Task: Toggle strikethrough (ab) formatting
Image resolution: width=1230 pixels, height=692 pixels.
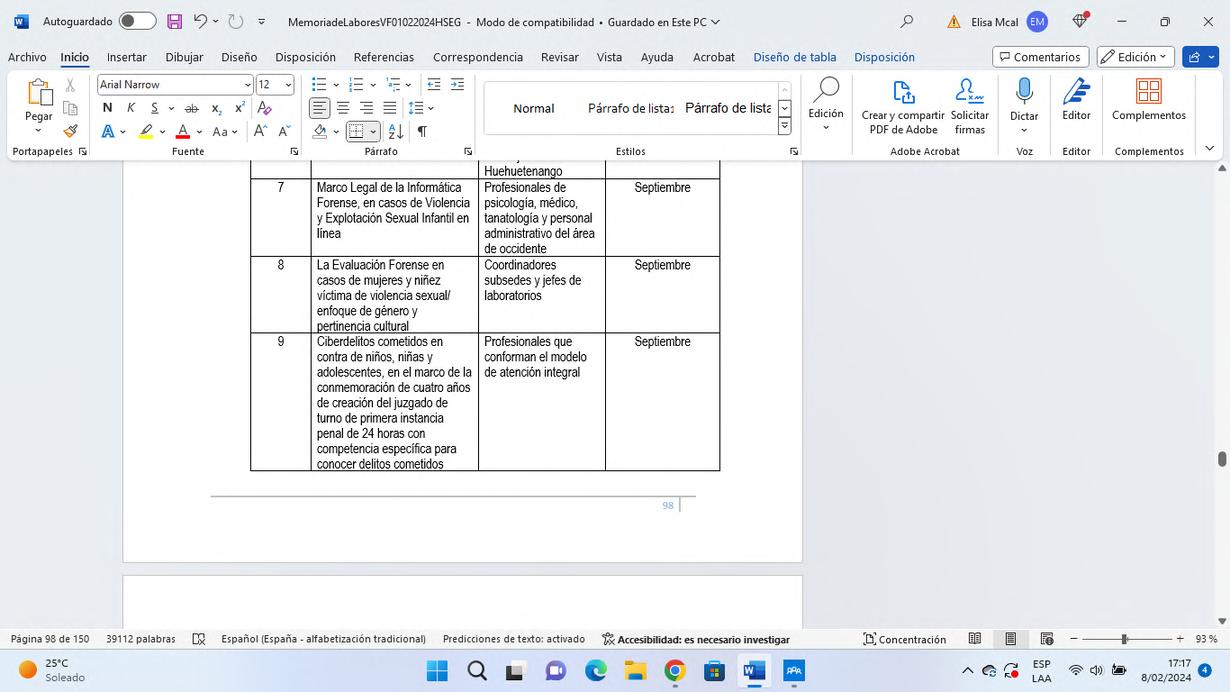Action: pos(191,108)
